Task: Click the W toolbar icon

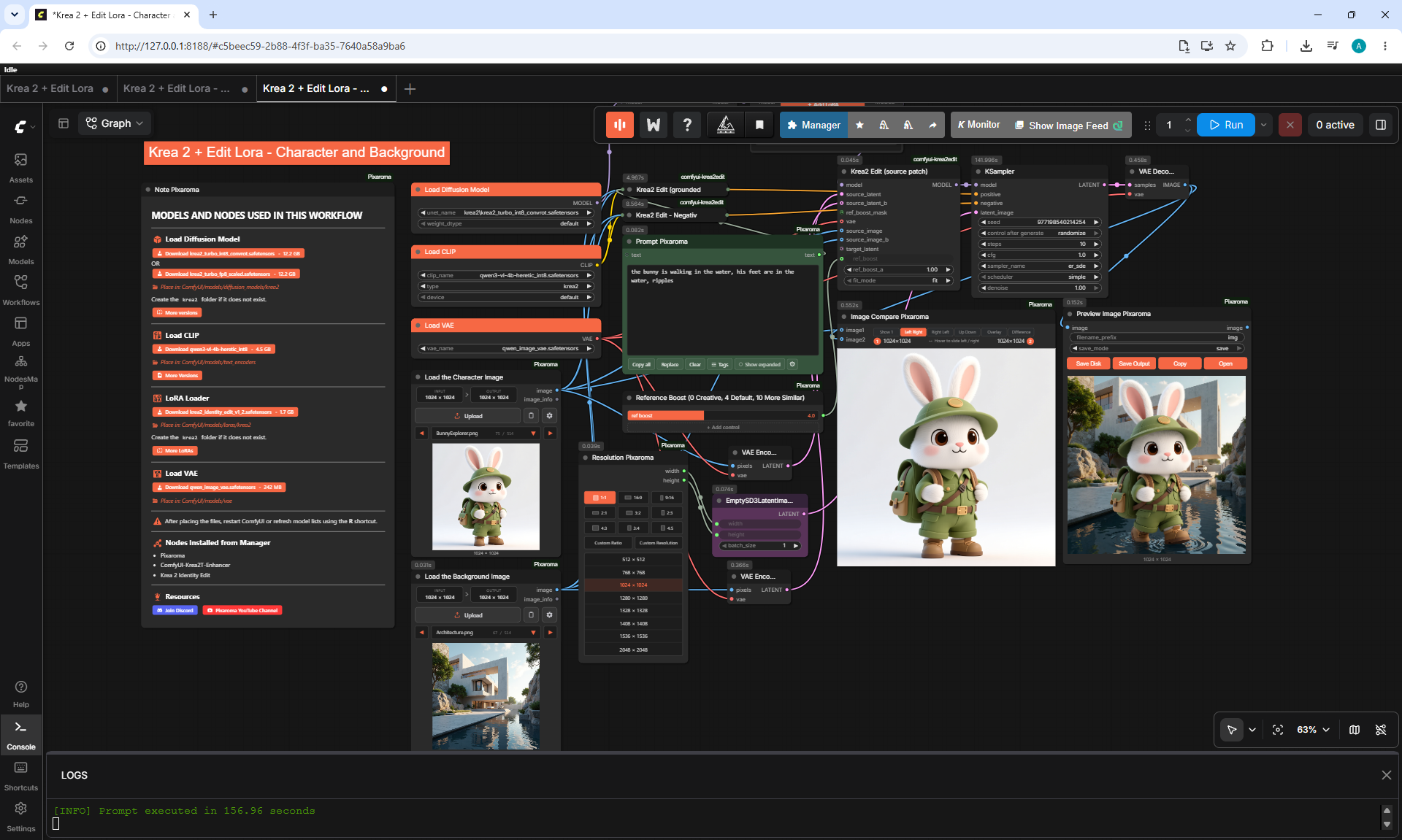Action: click(654, 125)
